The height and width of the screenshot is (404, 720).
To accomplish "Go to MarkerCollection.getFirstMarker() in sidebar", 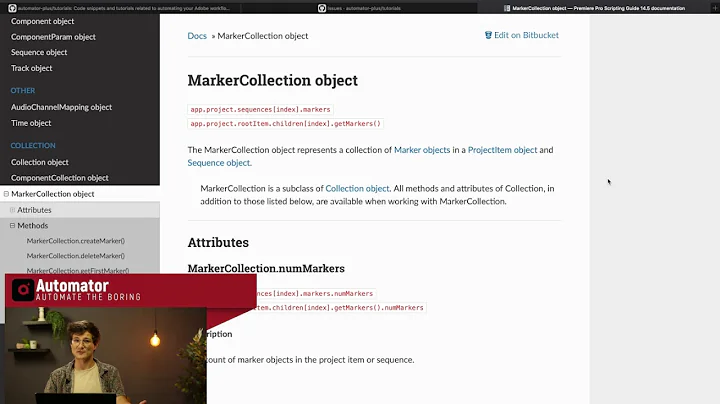I will 78,270.
